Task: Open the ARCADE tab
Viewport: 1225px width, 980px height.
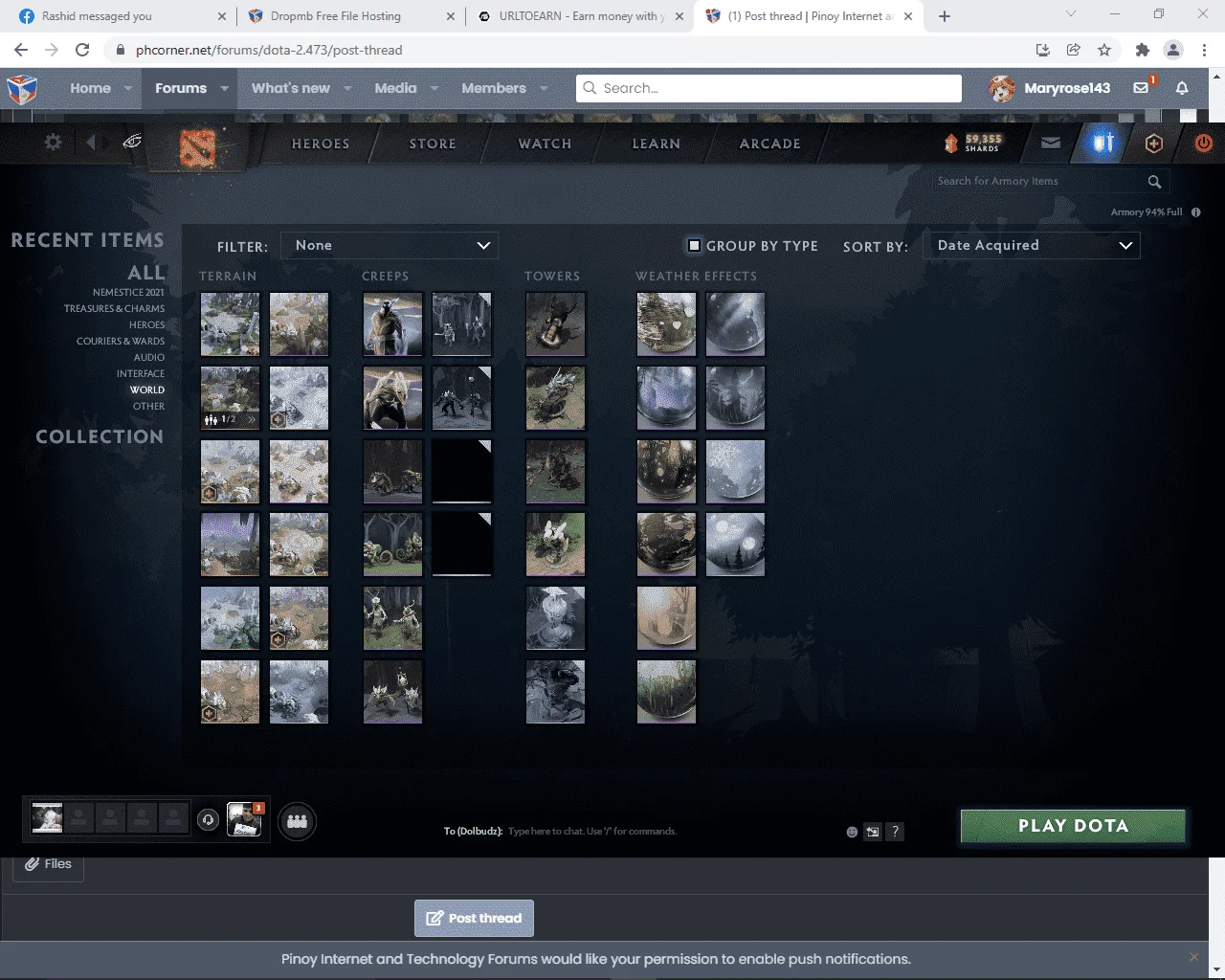Action: (769, 144)
